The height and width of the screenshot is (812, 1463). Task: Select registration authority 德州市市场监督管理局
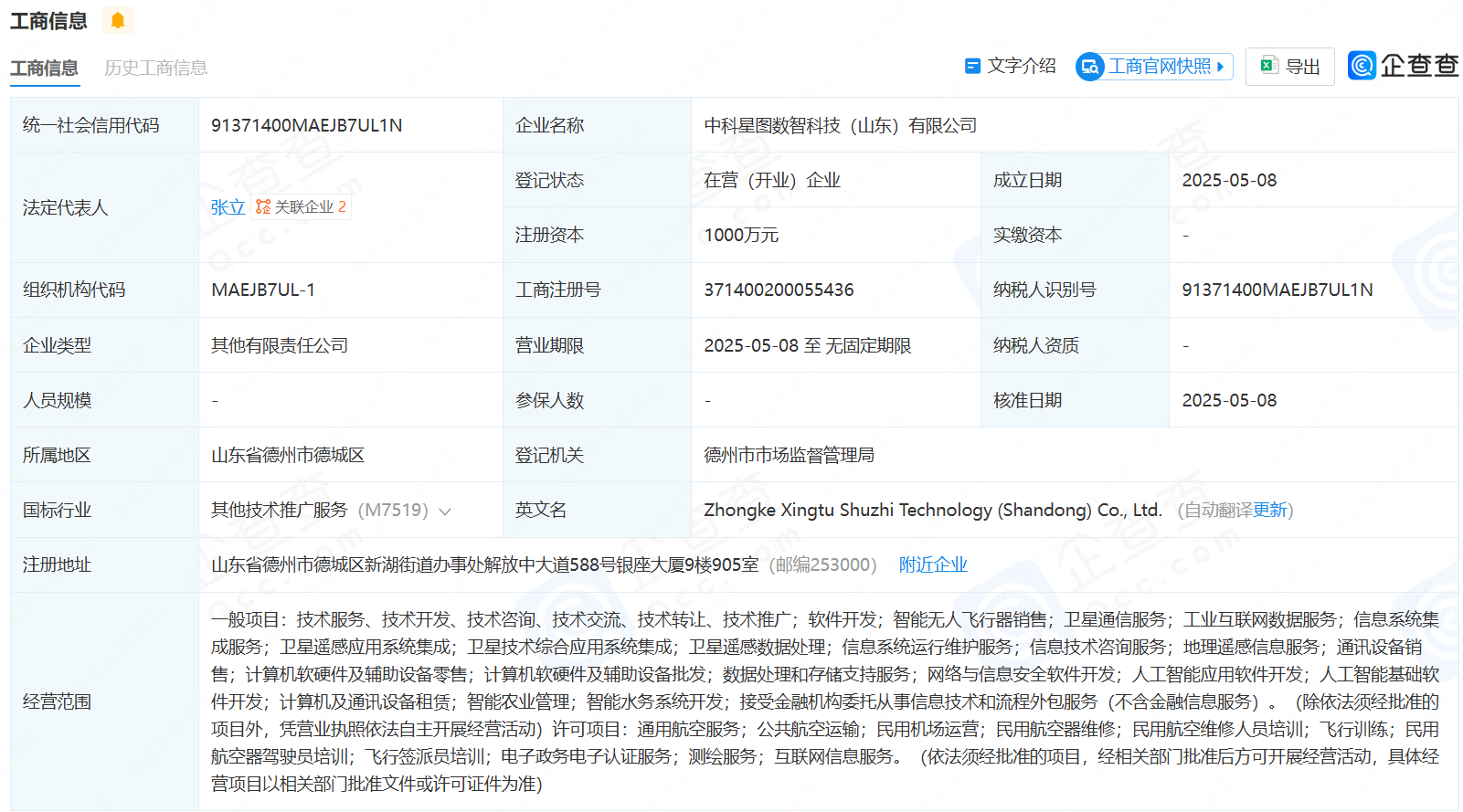(x=789, y=455)
